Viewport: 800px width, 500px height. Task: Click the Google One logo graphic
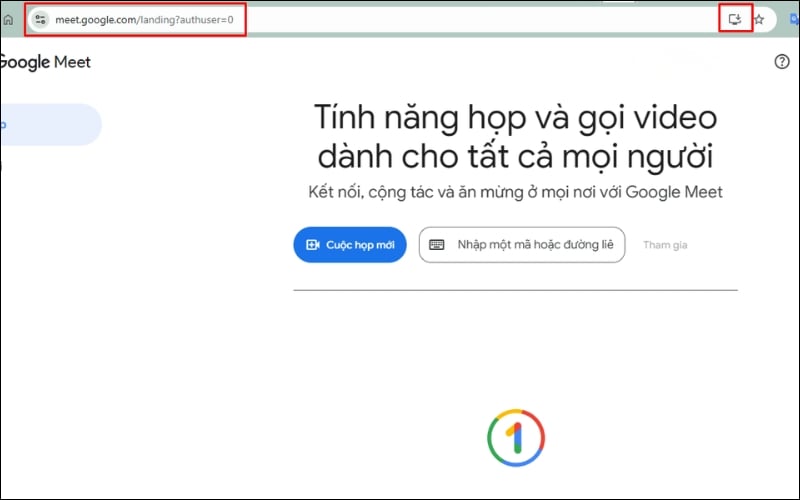click(x=516, y=437)
